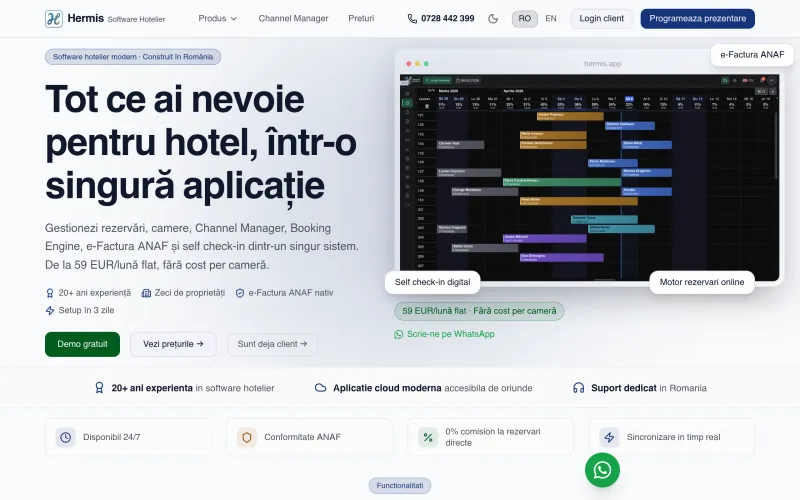Click lightning icon beside Setup în 3 zile
Image resolution: width=800 pixels, height=500 pixels.
[49, 311]
